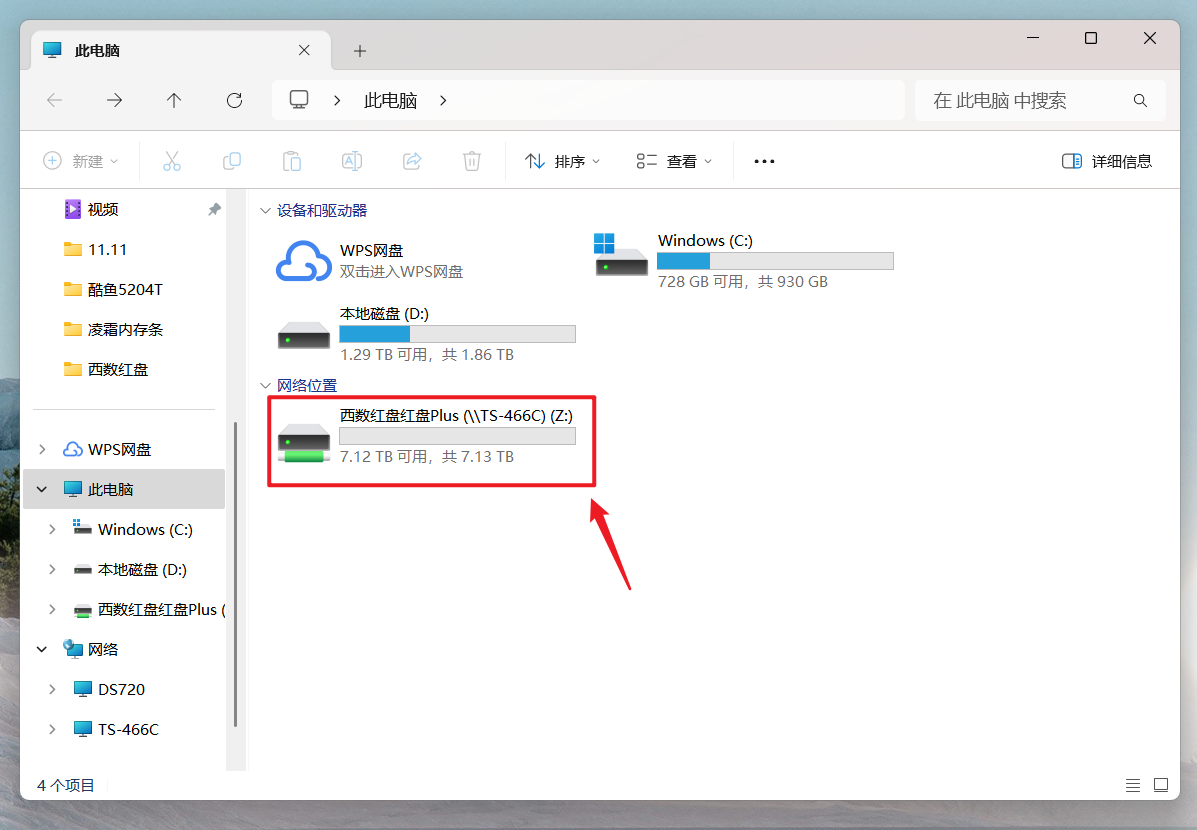Screen dimensions: 1197x830
Task: Open the 新建 dropdown menu
Action: pyautogui.click(x=81, y=161)
